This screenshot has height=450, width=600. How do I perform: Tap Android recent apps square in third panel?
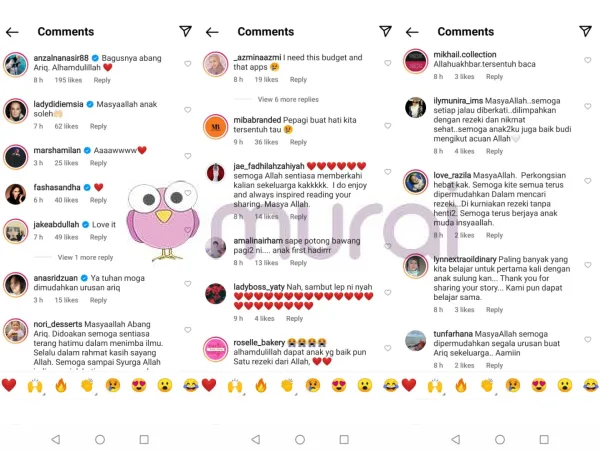[544, 439]
